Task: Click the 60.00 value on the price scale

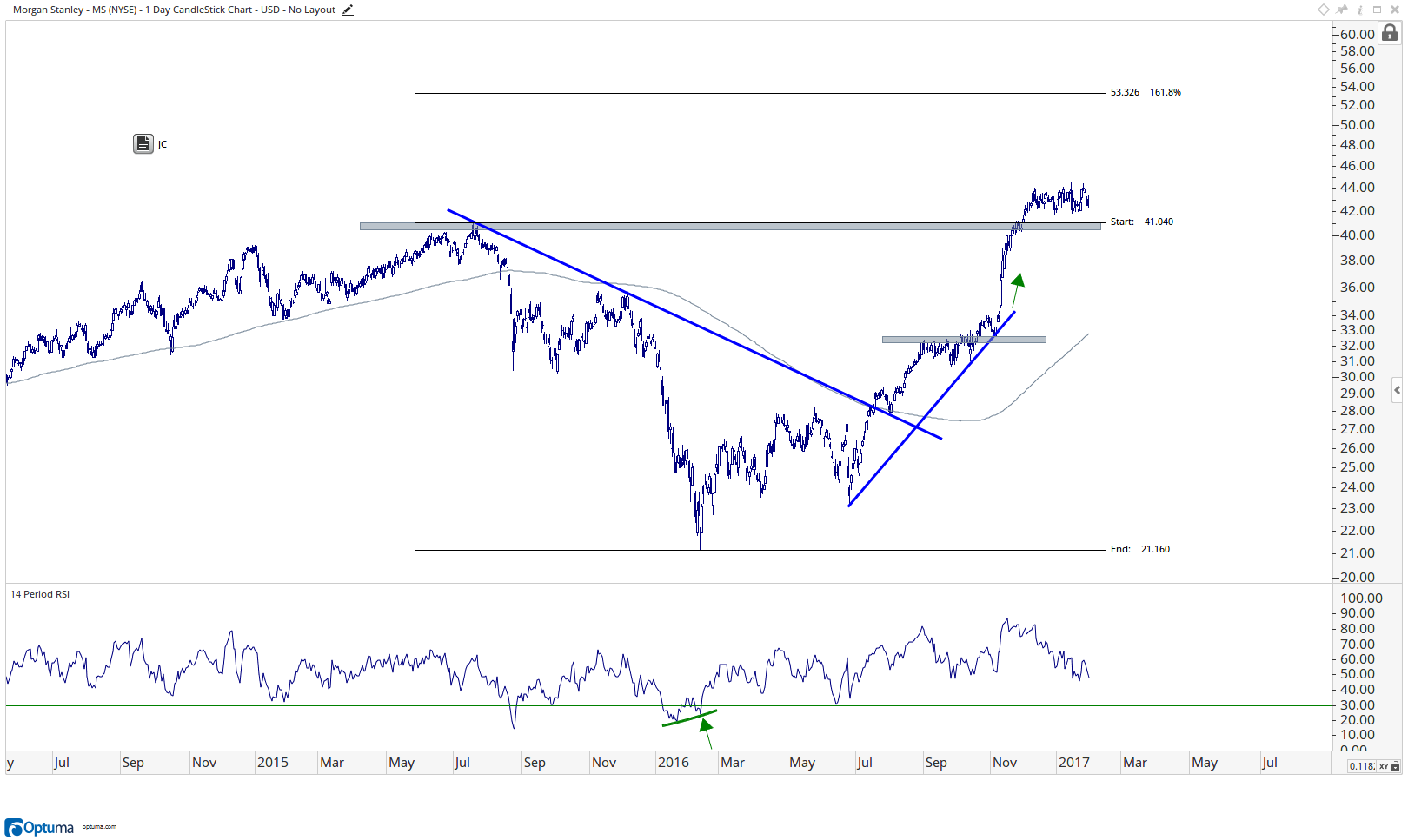Action: pyautogui.click(x=1358, y=35)
